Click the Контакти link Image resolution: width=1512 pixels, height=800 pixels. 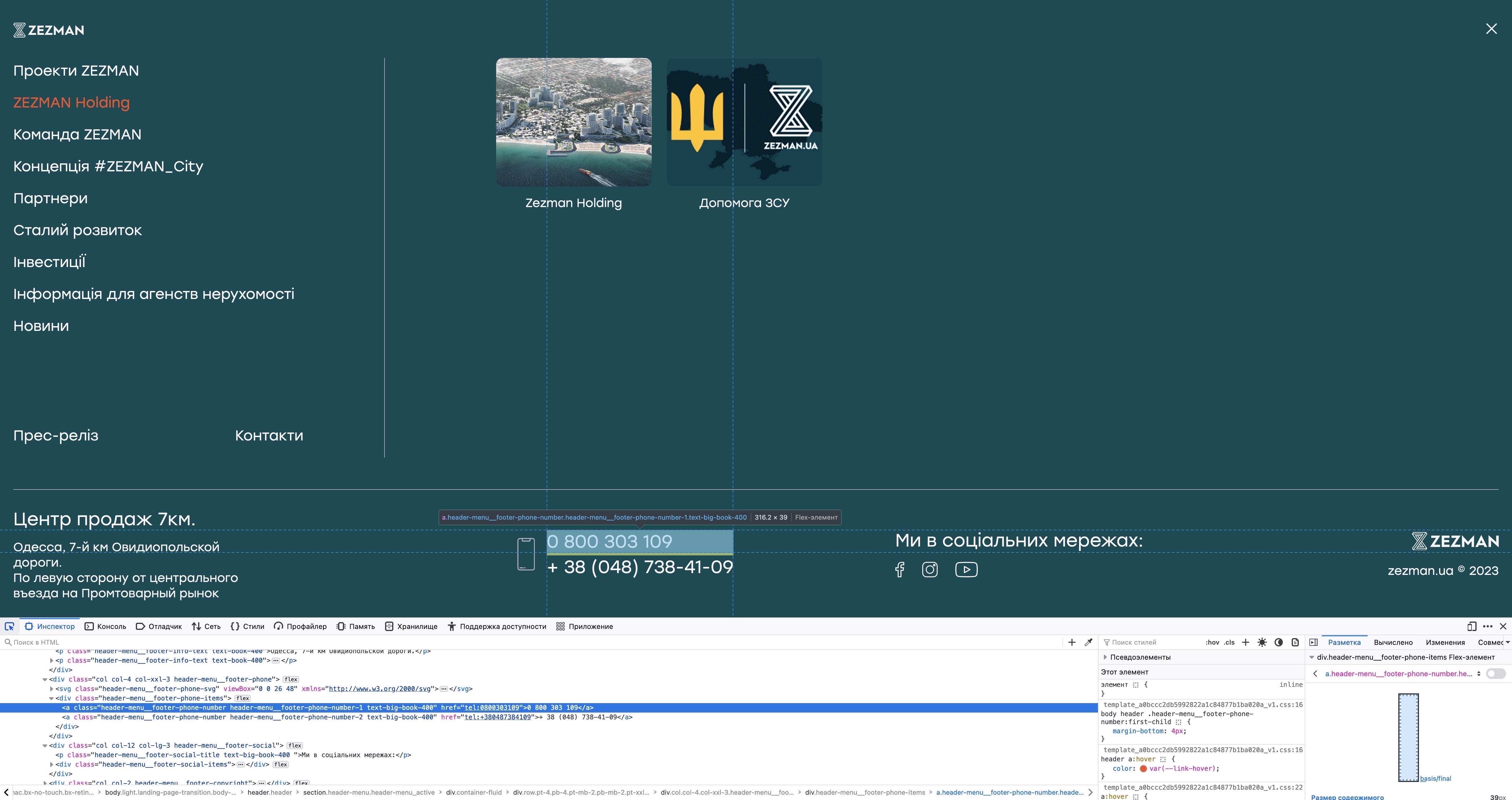click(269, 435)
